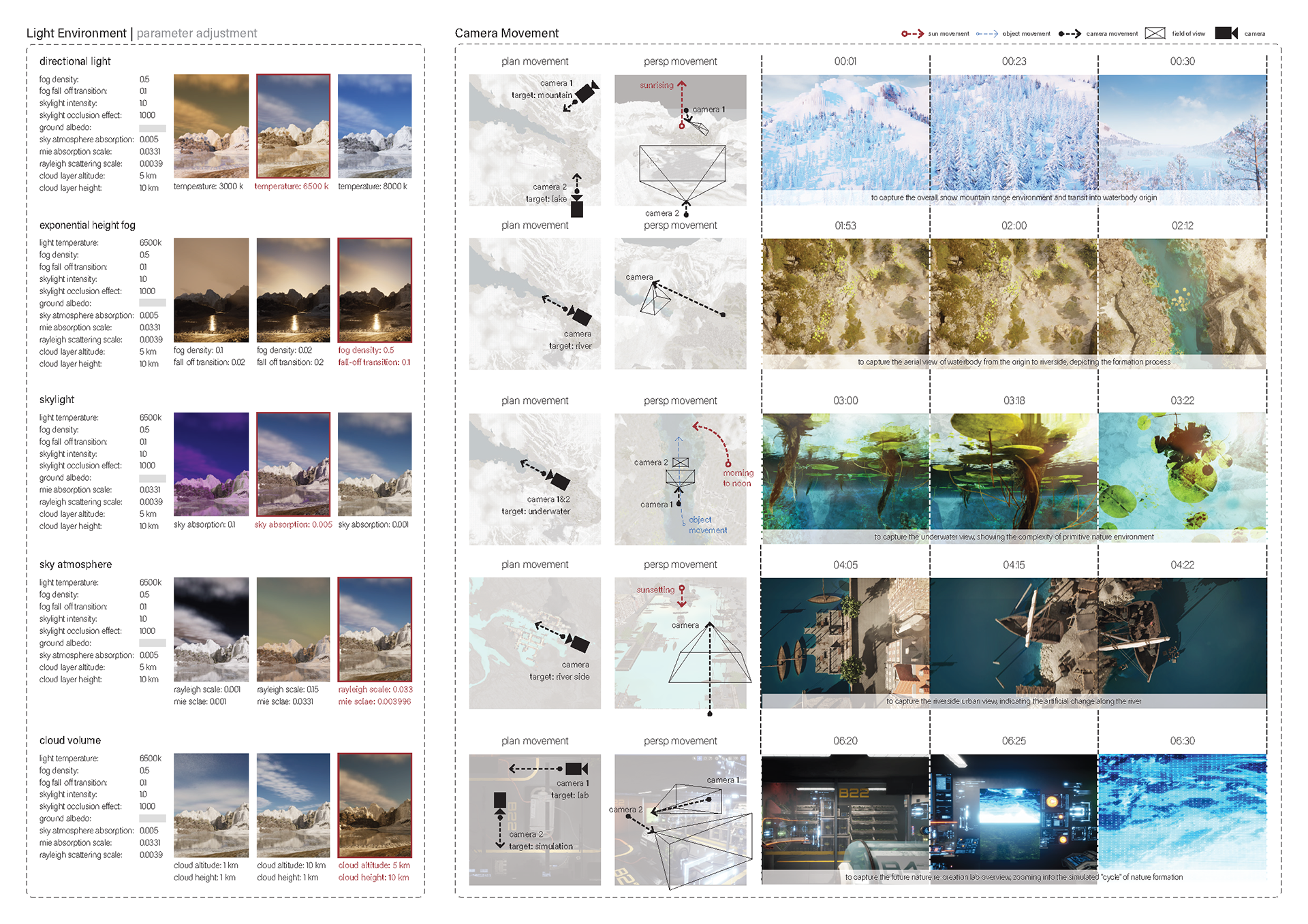Open the 00:01 snow mountain frame
The image size is (1308, 924).
(x=845, y=140)
